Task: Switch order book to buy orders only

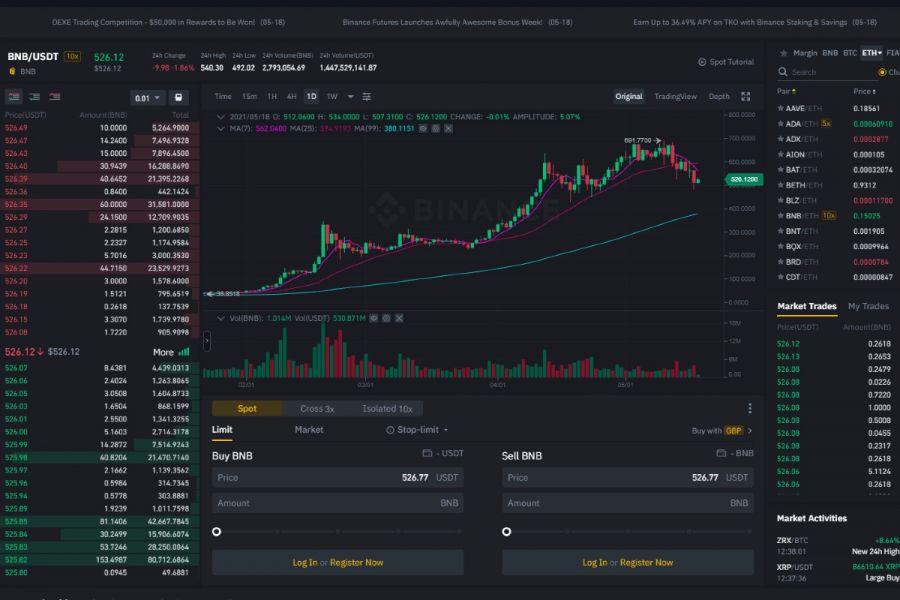Action: point(34,97)
